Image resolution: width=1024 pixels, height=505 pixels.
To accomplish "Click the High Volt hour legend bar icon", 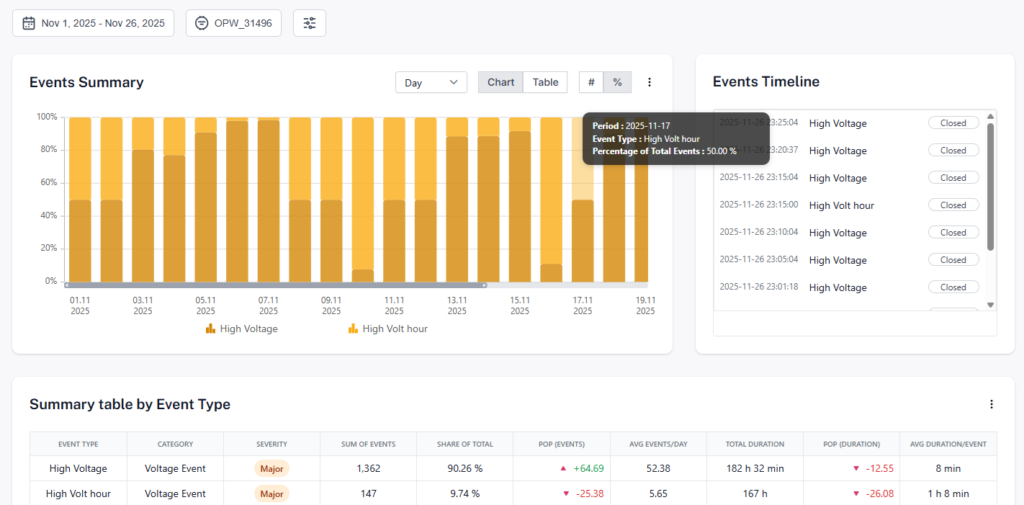I will 353,329.
